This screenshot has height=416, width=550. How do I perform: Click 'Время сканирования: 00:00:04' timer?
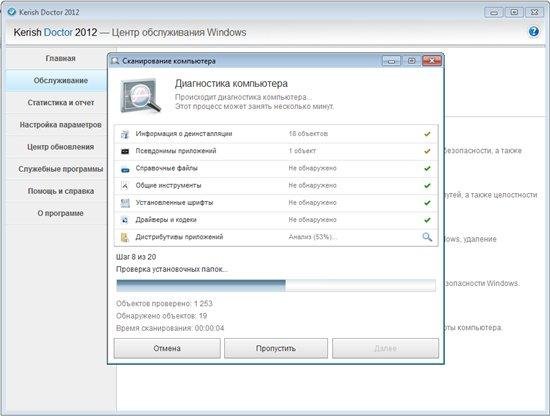[x=170, y=328]
